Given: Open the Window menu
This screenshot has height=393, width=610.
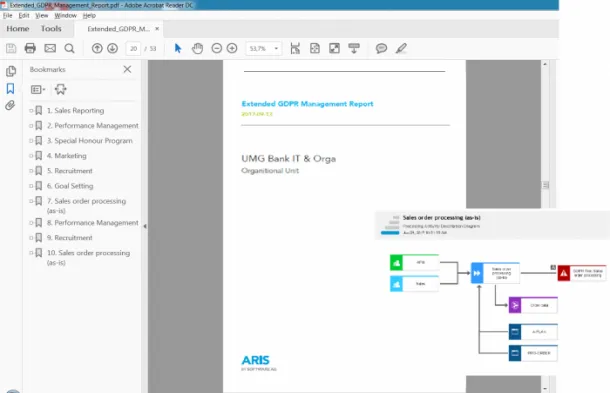Looking at the screenshot, I should tap(65, 16).
